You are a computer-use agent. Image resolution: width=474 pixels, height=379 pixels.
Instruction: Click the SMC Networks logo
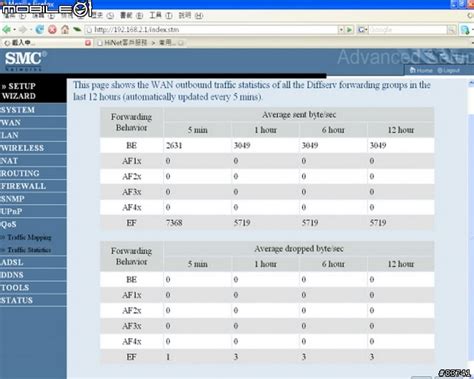pos(26,61)
